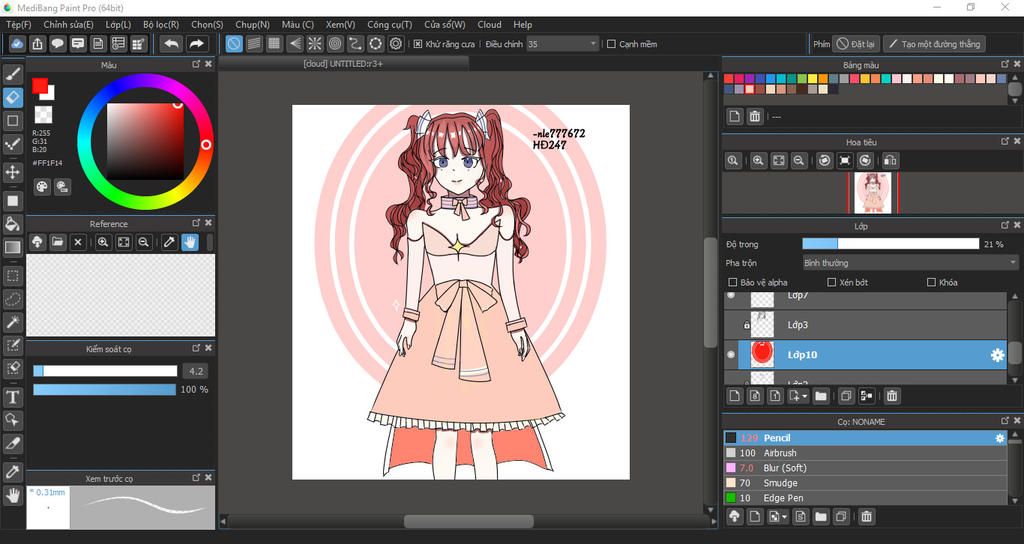Flip the view in Navigator panel

pos(889,161)
